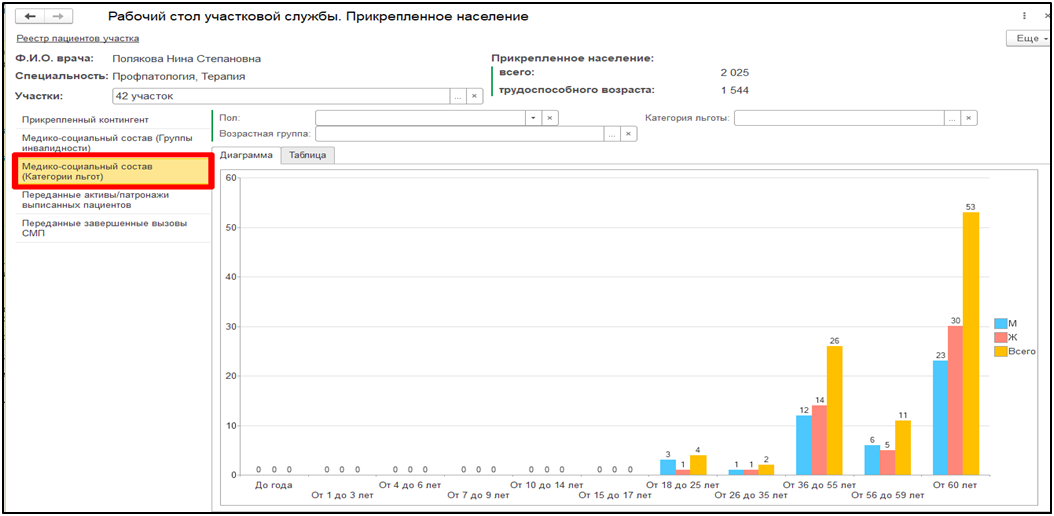Open the Реестр пациентов участка link
Screen dimensions: 1054x516
click(77, 38)
